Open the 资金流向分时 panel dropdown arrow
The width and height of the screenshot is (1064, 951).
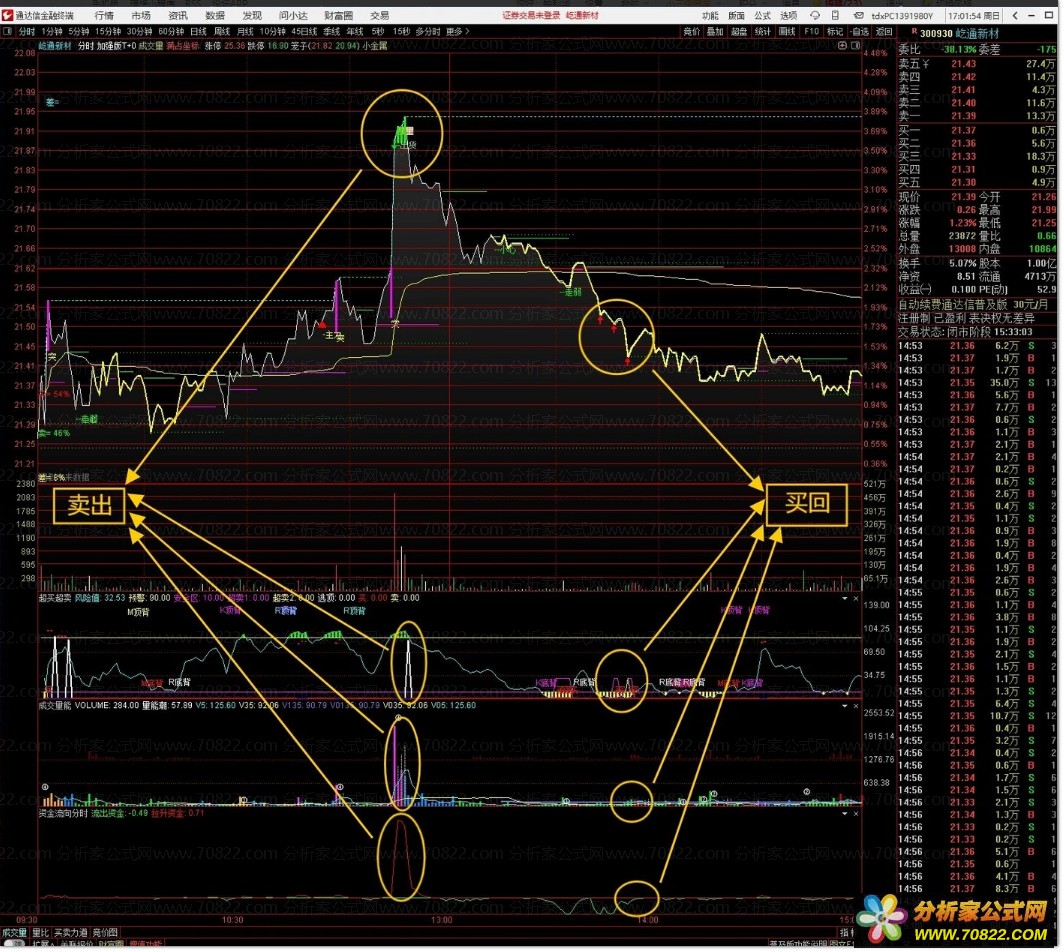click(x=845, y=813)
